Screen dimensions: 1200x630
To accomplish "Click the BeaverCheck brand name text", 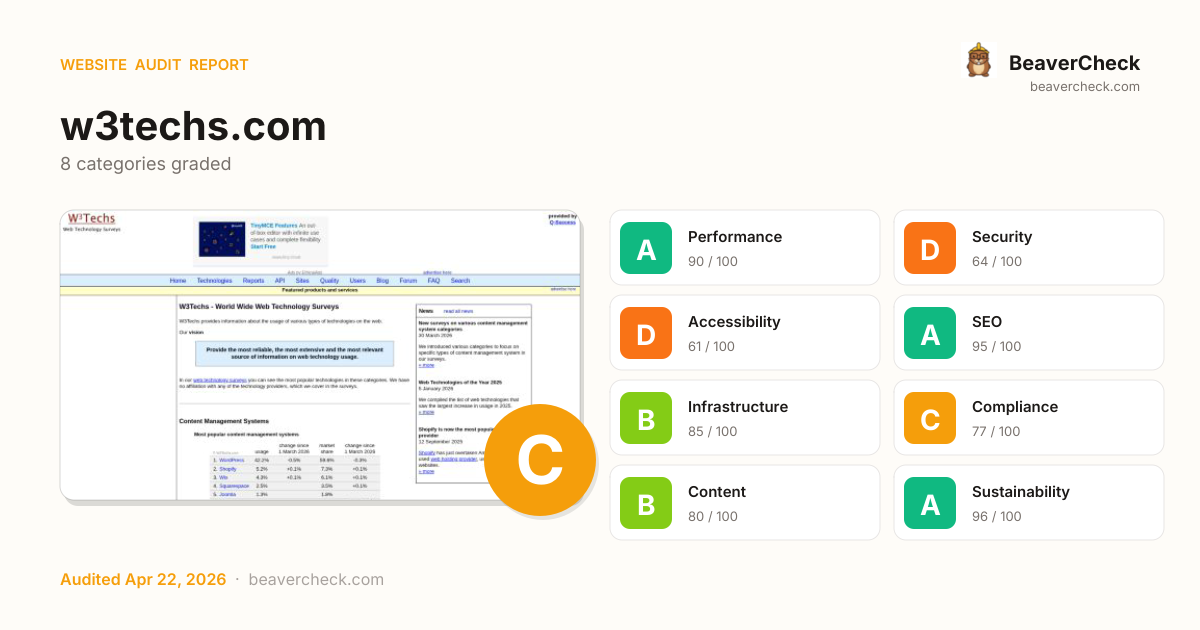I will [1074, 63].
